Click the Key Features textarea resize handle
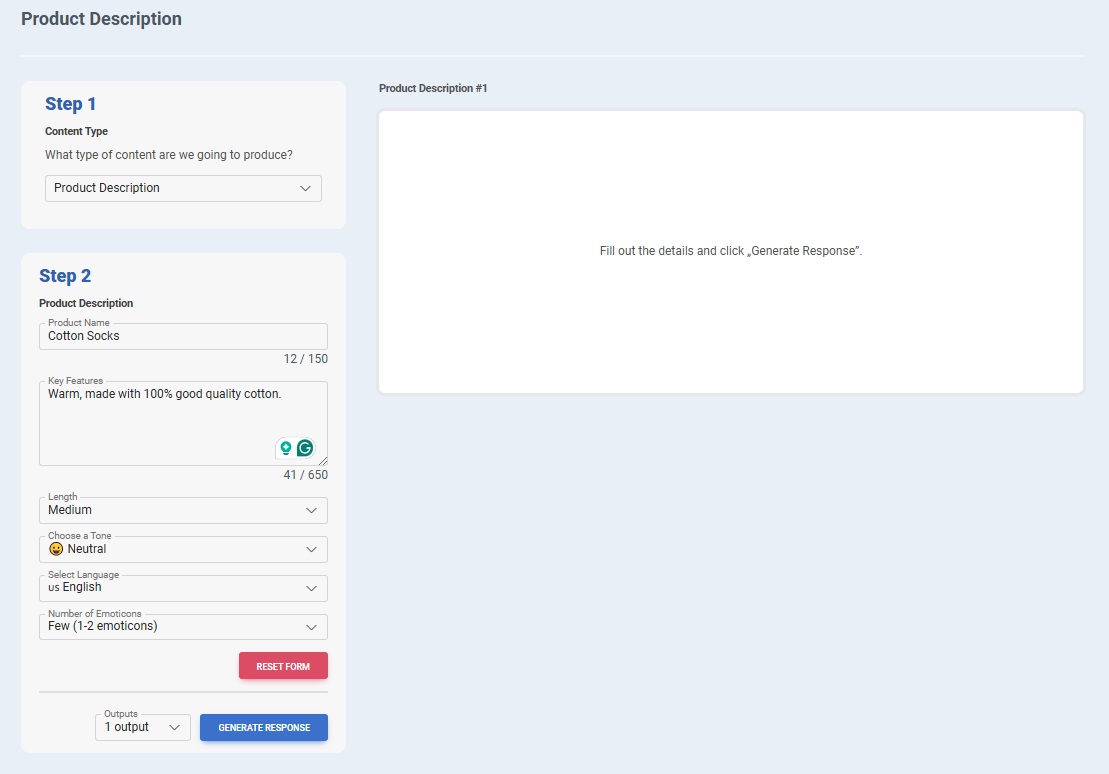The height and width of the screenshot is (774, 1109). [x=323, y=461]
